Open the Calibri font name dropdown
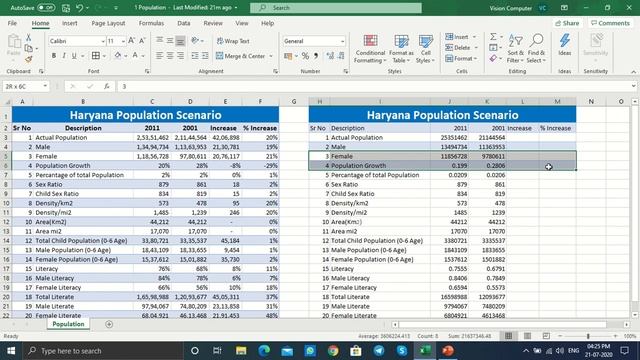 103,41
